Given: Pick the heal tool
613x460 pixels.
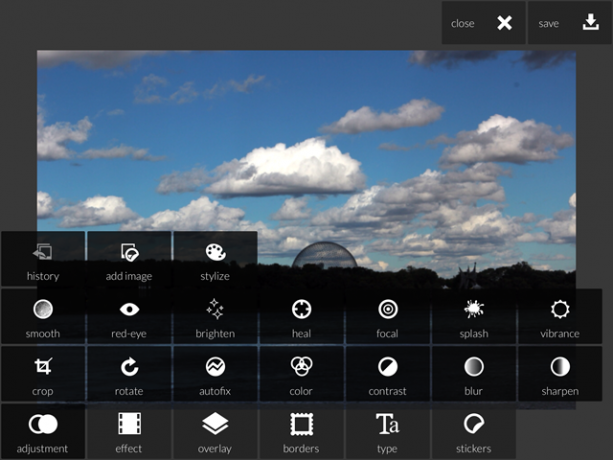Looking at the screenshot, I should tap(301, 317).
